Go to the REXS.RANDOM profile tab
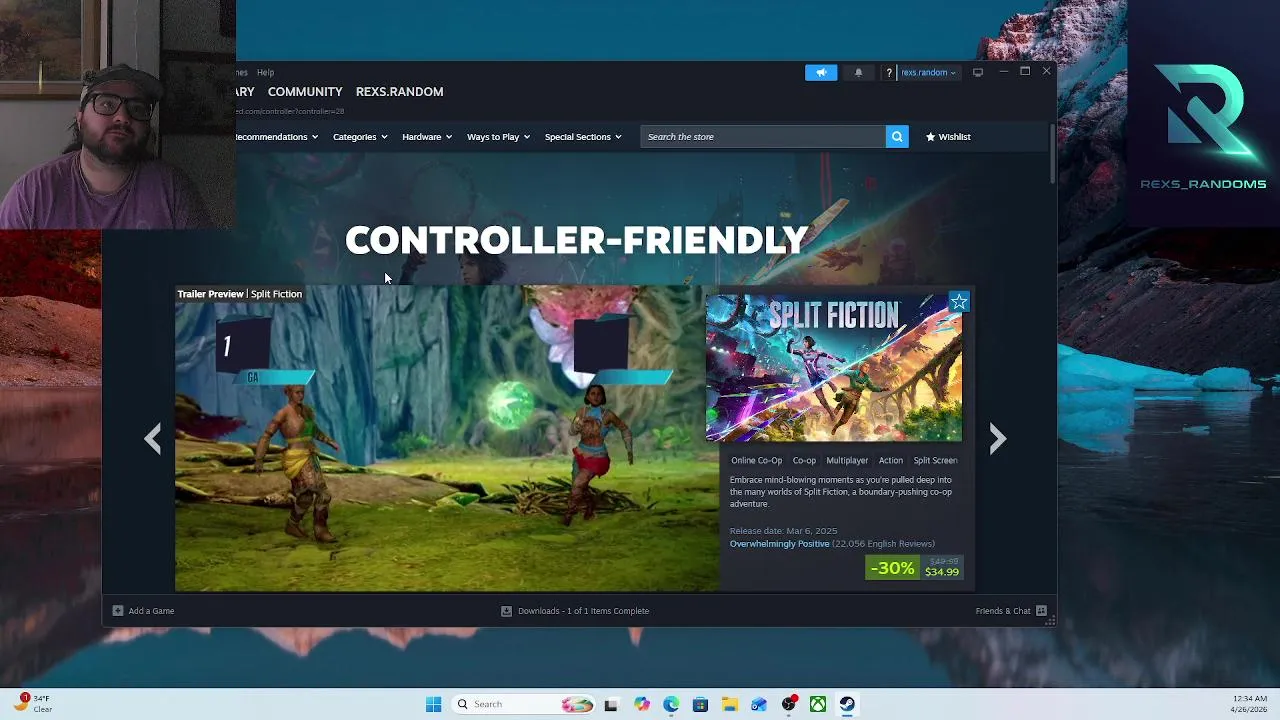This screenshot has height=720, width=1280. [x=399, y=92]
